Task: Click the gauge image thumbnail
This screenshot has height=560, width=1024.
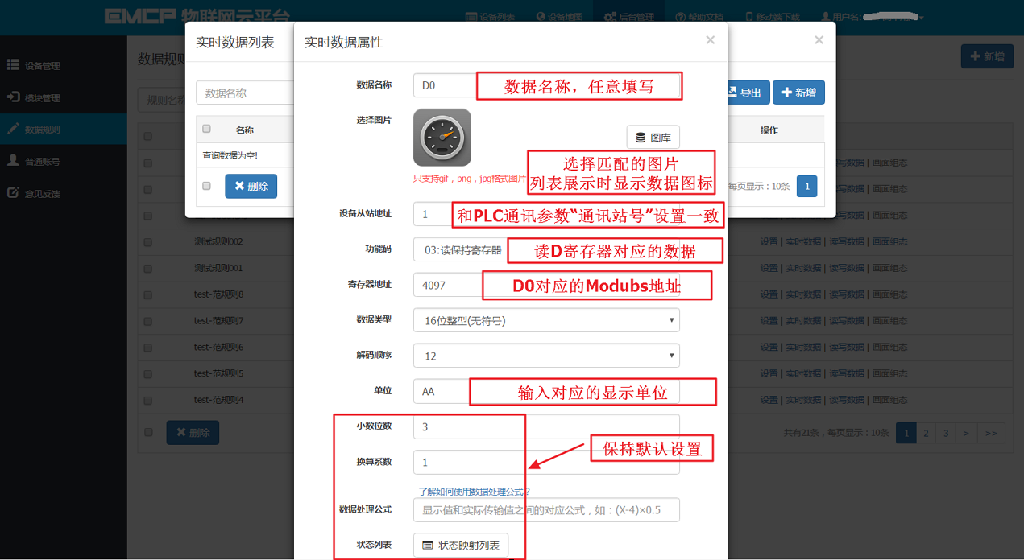Action: 442,138
